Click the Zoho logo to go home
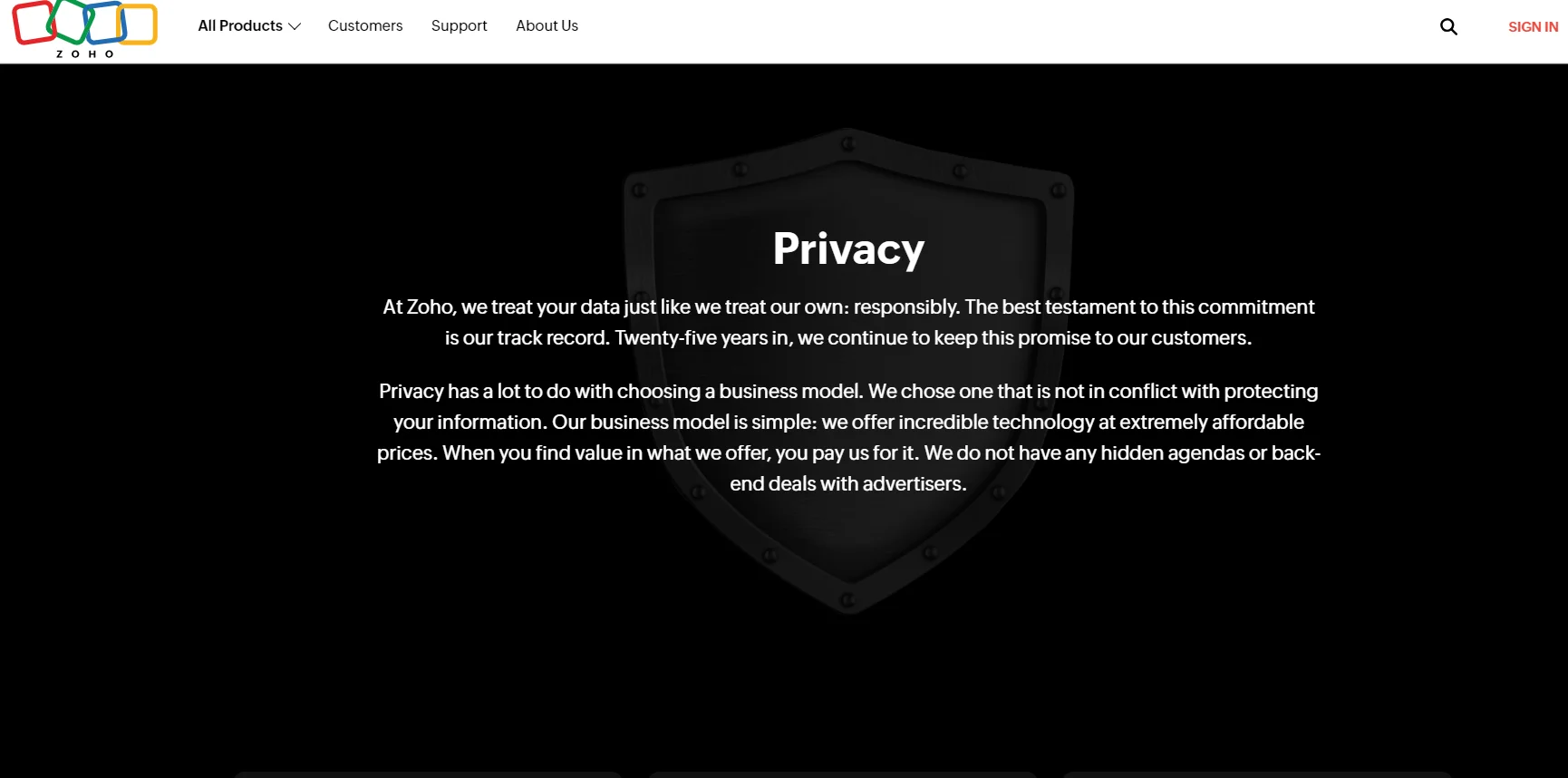This screenshot has height=778, width=1568. pos(85,29)
